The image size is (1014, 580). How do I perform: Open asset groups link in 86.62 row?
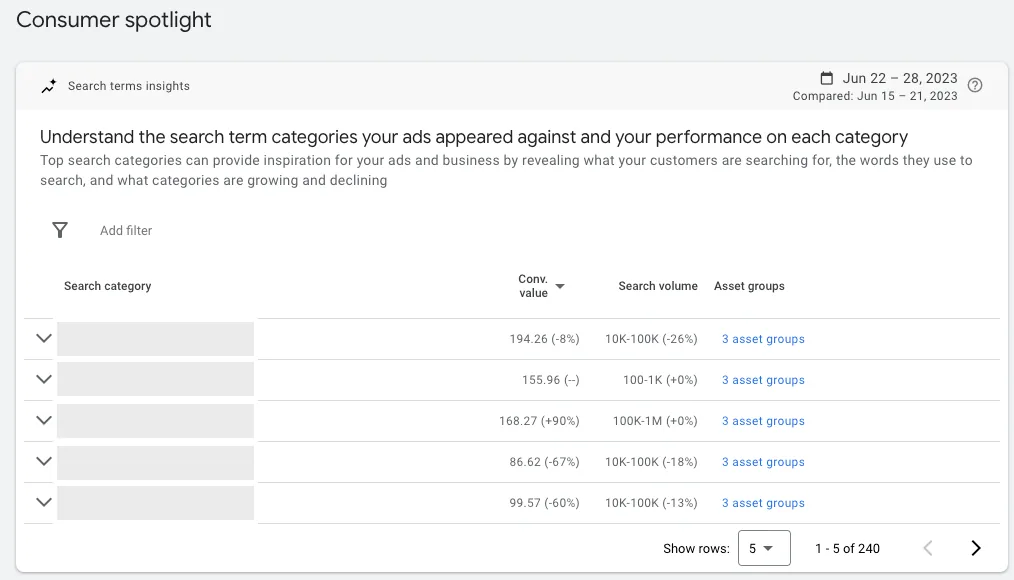click(x=763, y=462)
